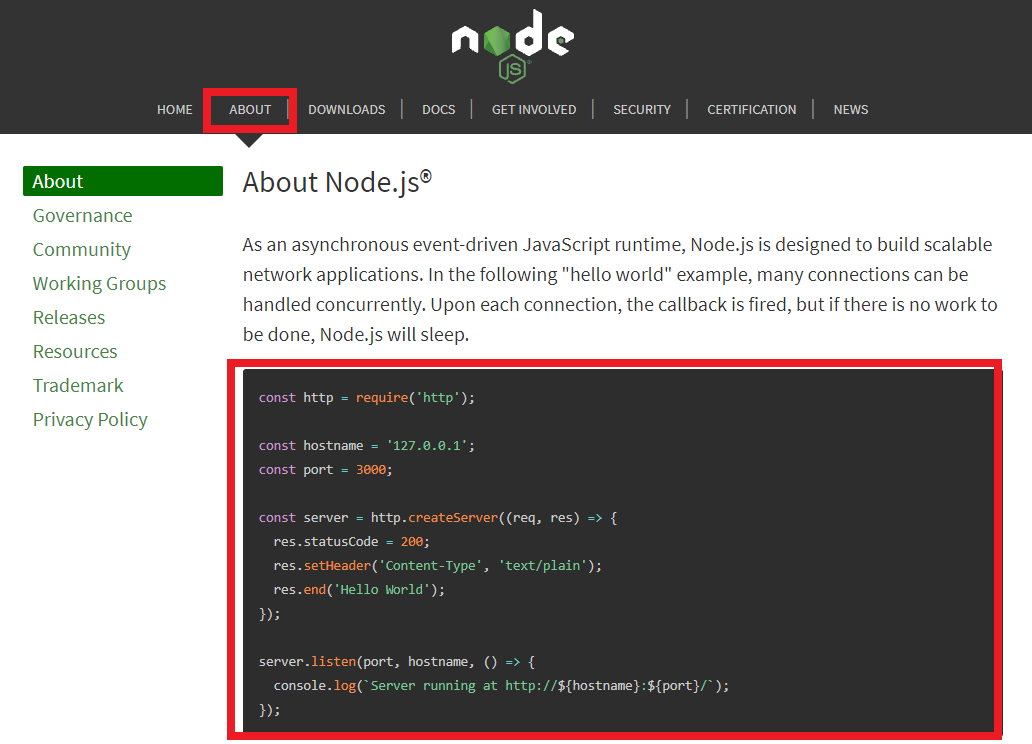Click code line res.end('Hello World')
1032x744 pixels.
[x=359, y=590]
